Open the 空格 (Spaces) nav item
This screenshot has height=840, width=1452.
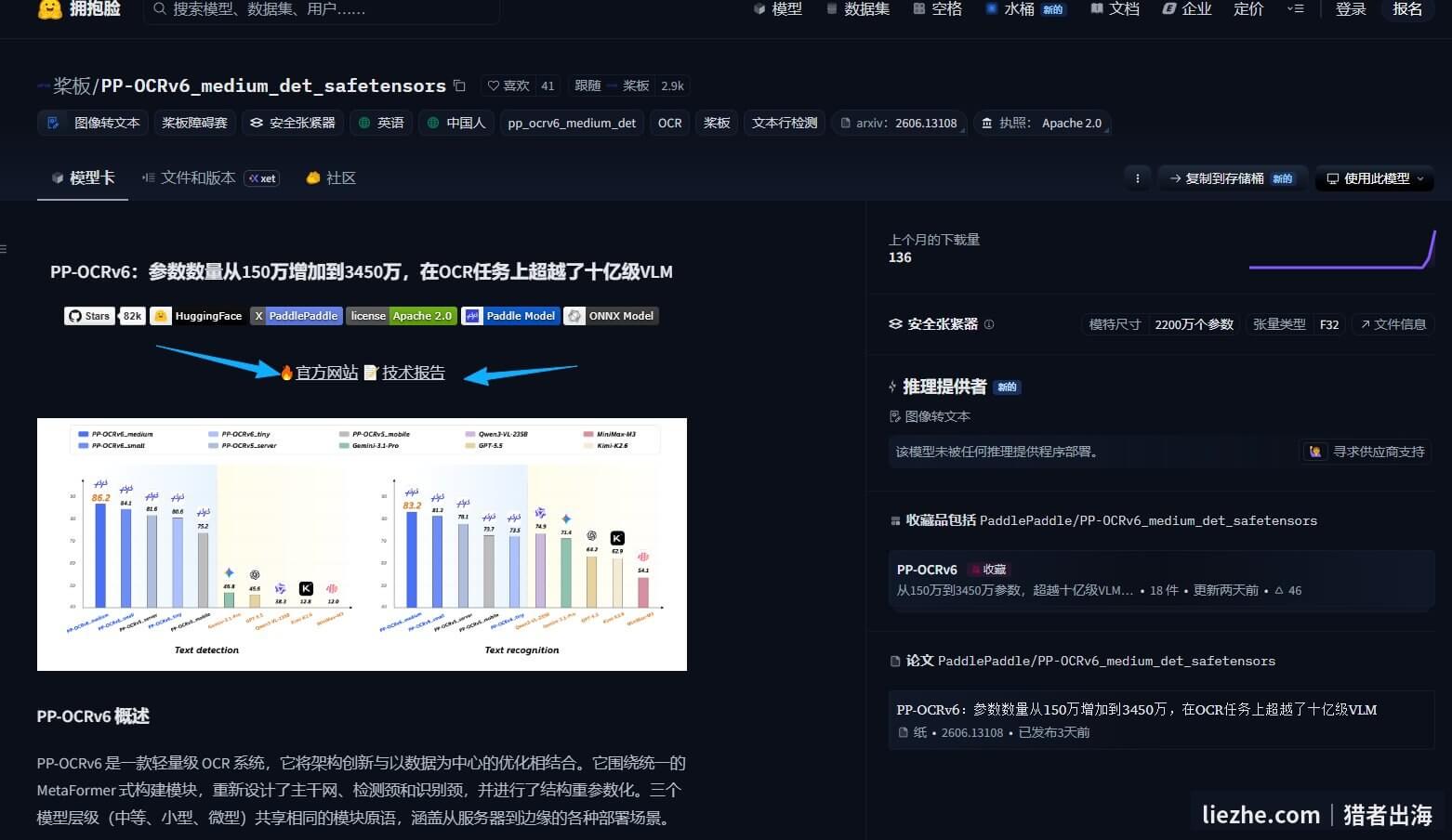[x=937, y=8]
